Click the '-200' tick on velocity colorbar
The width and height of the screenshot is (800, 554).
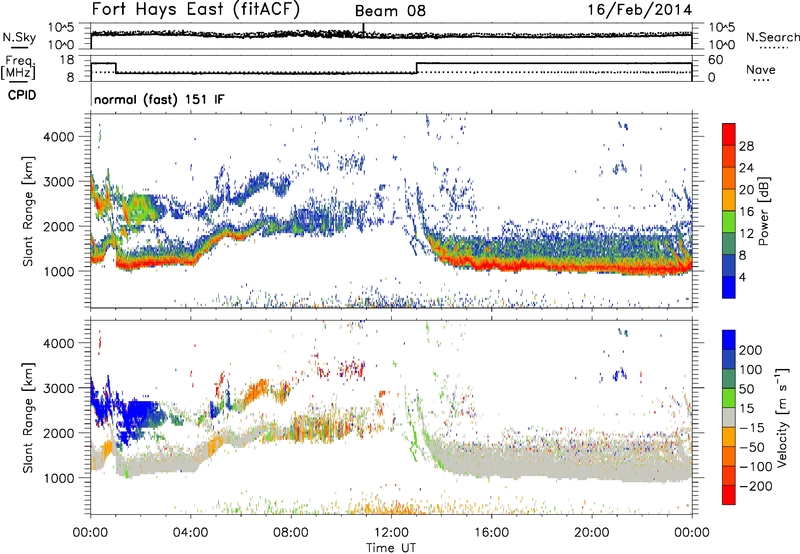click(x=756, y=486)
